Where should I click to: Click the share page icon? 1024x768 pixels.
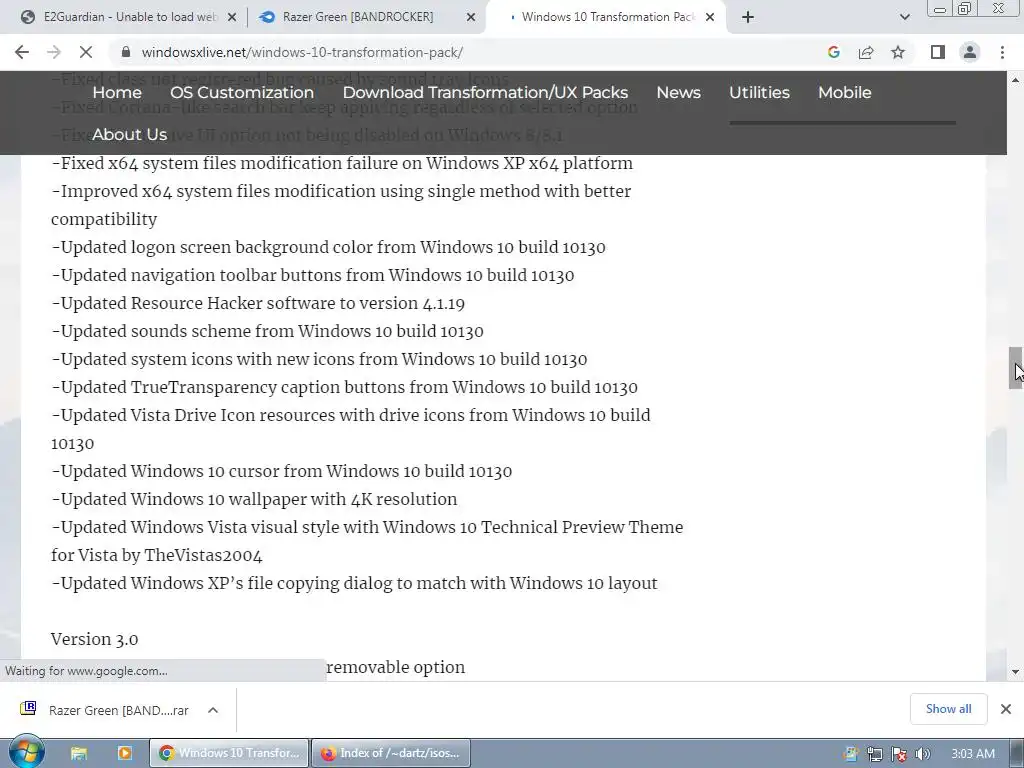click(866, 52)
